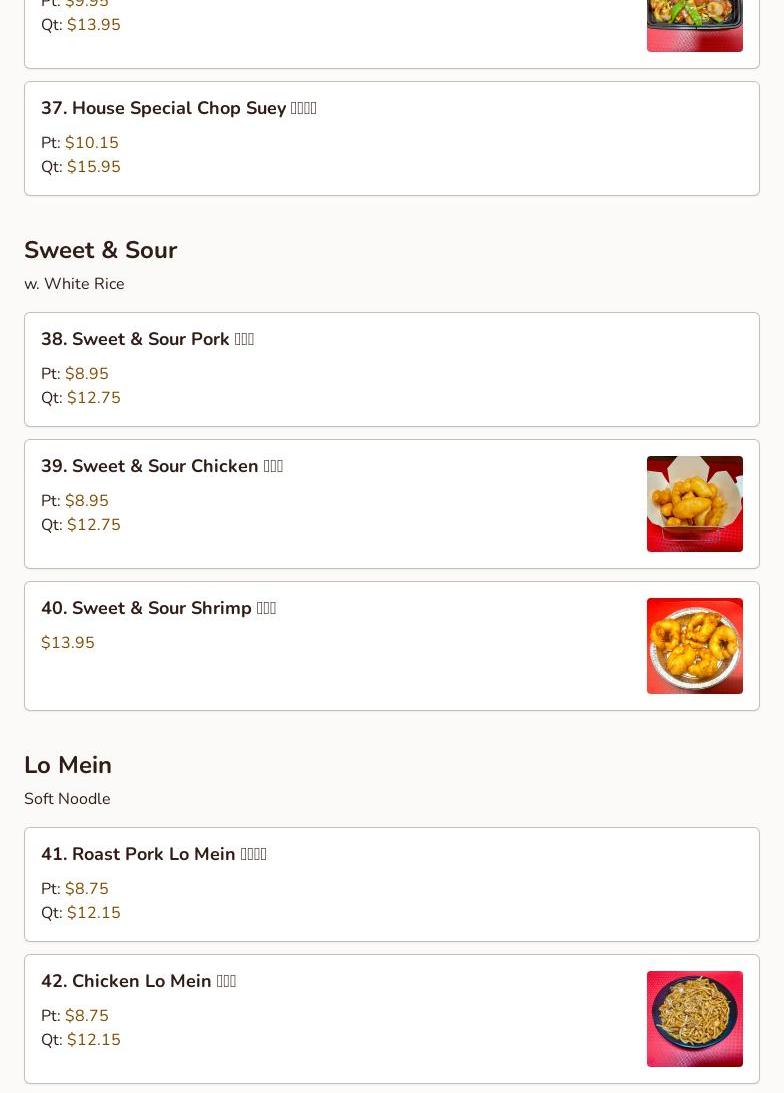This screenshot has width=784, height=1093.
Task: Click Sweet & Sour Pork pint price $8.95
Action: (x=86, y=374)
